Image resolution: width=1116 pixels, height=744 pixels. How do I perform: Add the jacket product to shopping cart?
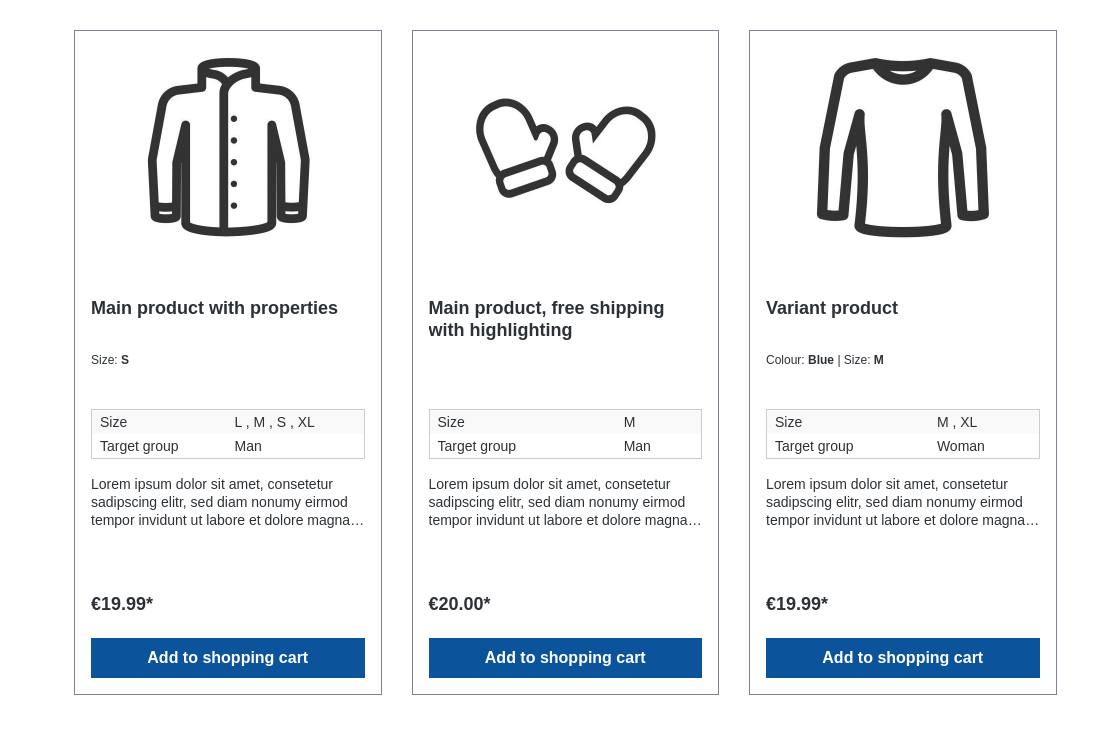coord(228,658)
